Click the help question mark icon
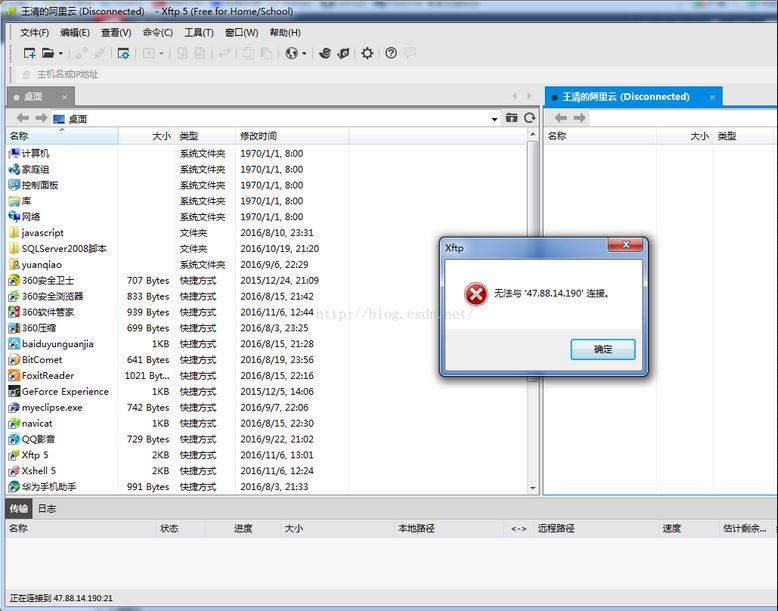The height and width of the screenshot is (611, 778). pyautogui.click(x=391, y=53)
